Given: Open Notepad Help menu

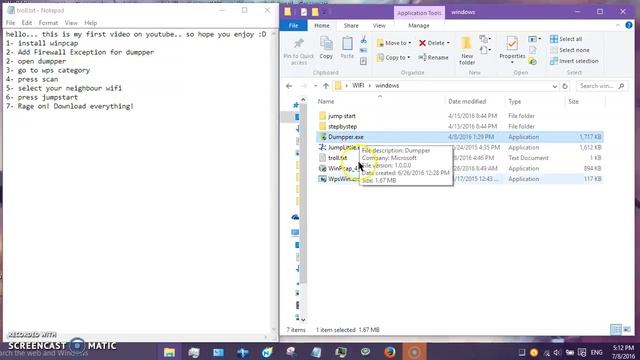Looking at the screenshot, I should pyautogui.click(x=91, y=23).
